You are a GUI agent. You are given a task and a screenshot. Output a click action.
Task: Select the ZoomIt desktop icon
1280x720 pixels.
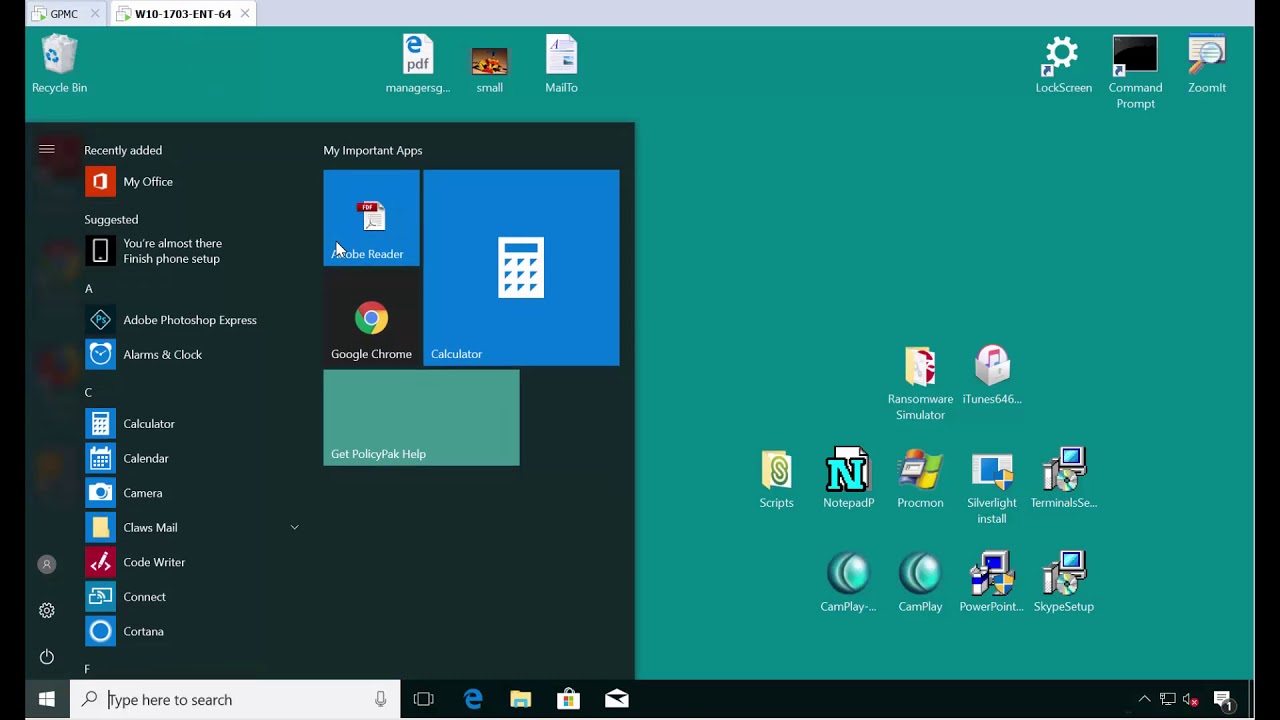pos(1207,64)
